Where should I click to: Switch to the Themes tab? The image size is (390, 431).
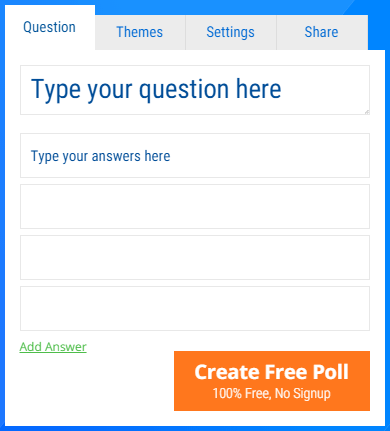140,32
